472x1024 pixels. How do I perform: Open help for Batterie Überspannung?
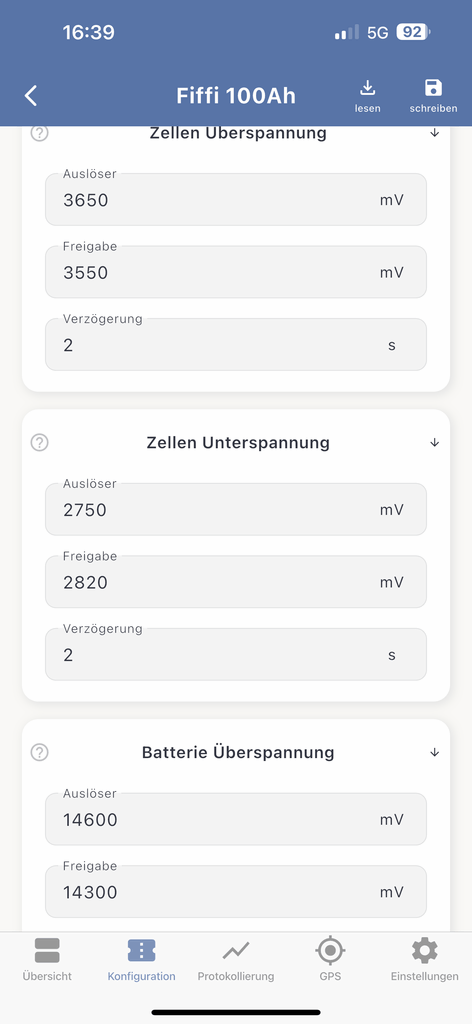[40, 752]
